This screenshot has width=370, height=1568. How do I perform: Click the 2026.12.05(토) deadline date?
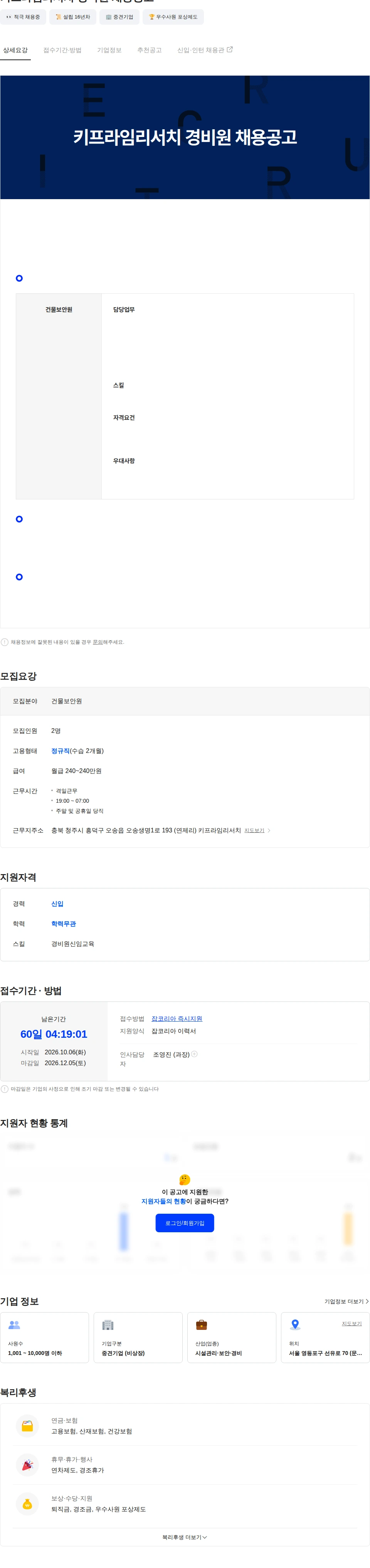(x=65, y=1063)
